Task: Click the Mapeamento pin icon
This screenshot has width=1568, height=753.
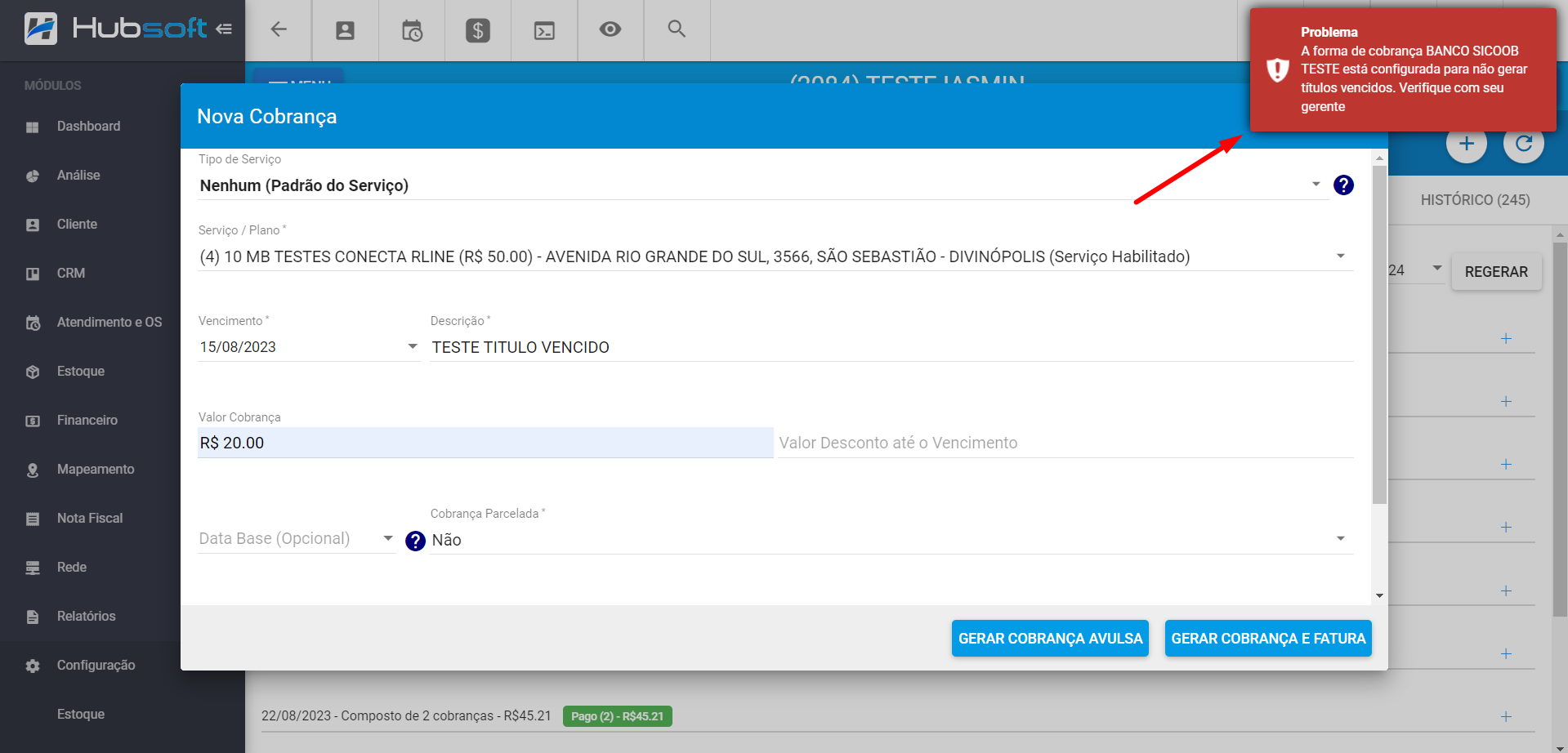Action: pos(33,470)
